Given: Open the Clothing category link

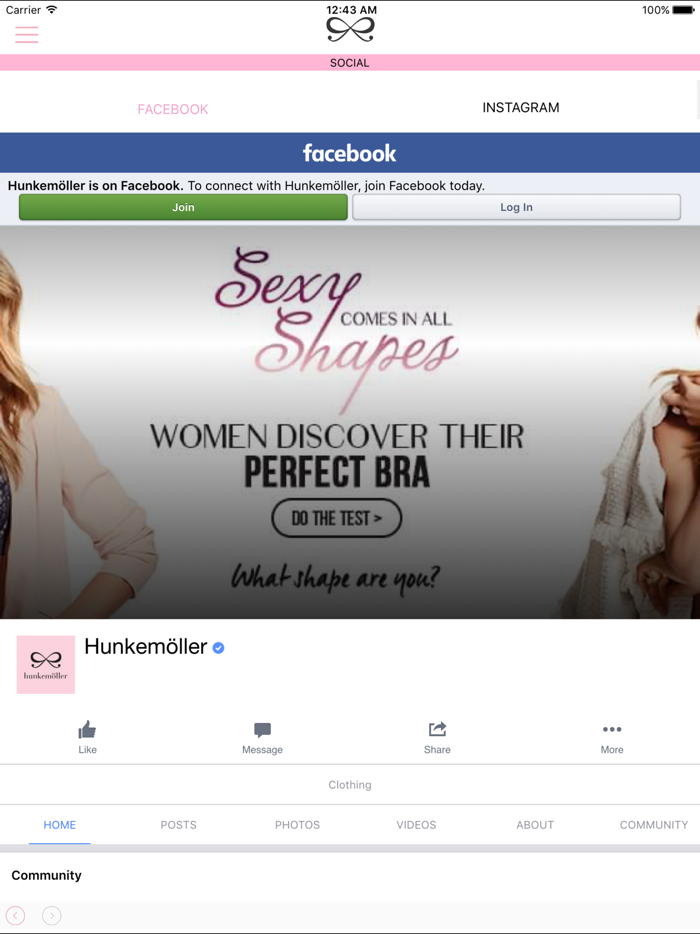Looking at the screenshot, I should pos(349,785).
